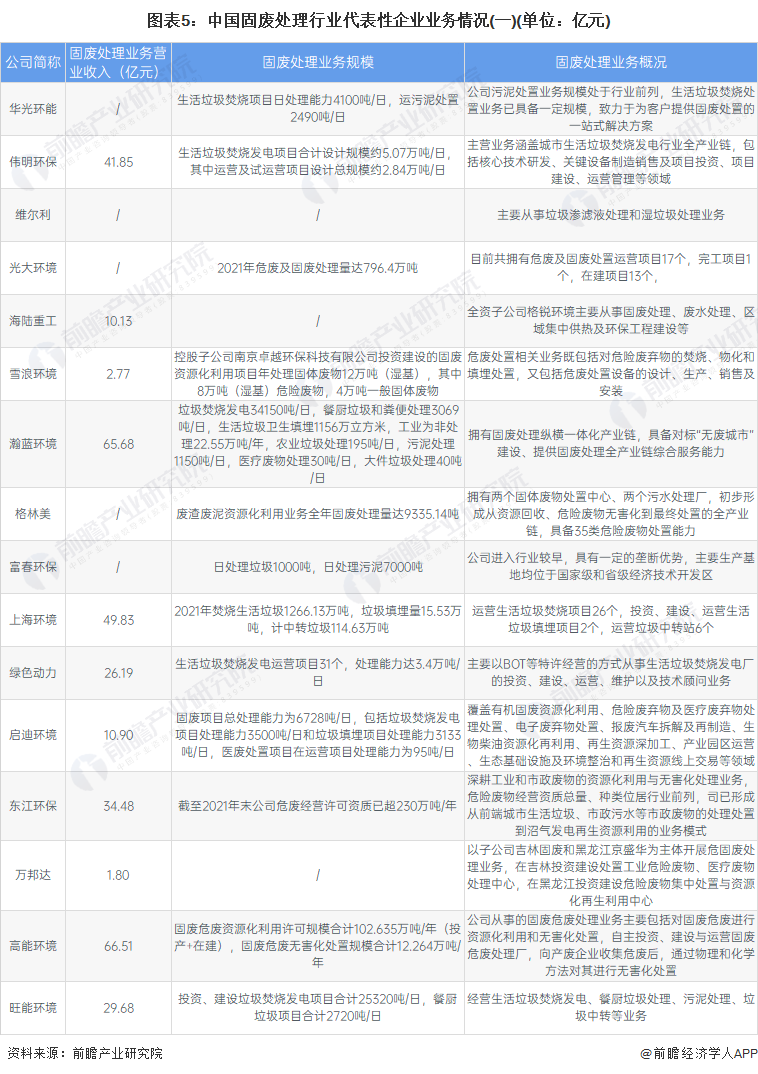Click revenue value 65.68
This screenshot has width=758, height=1074.
tap(118, 444)
